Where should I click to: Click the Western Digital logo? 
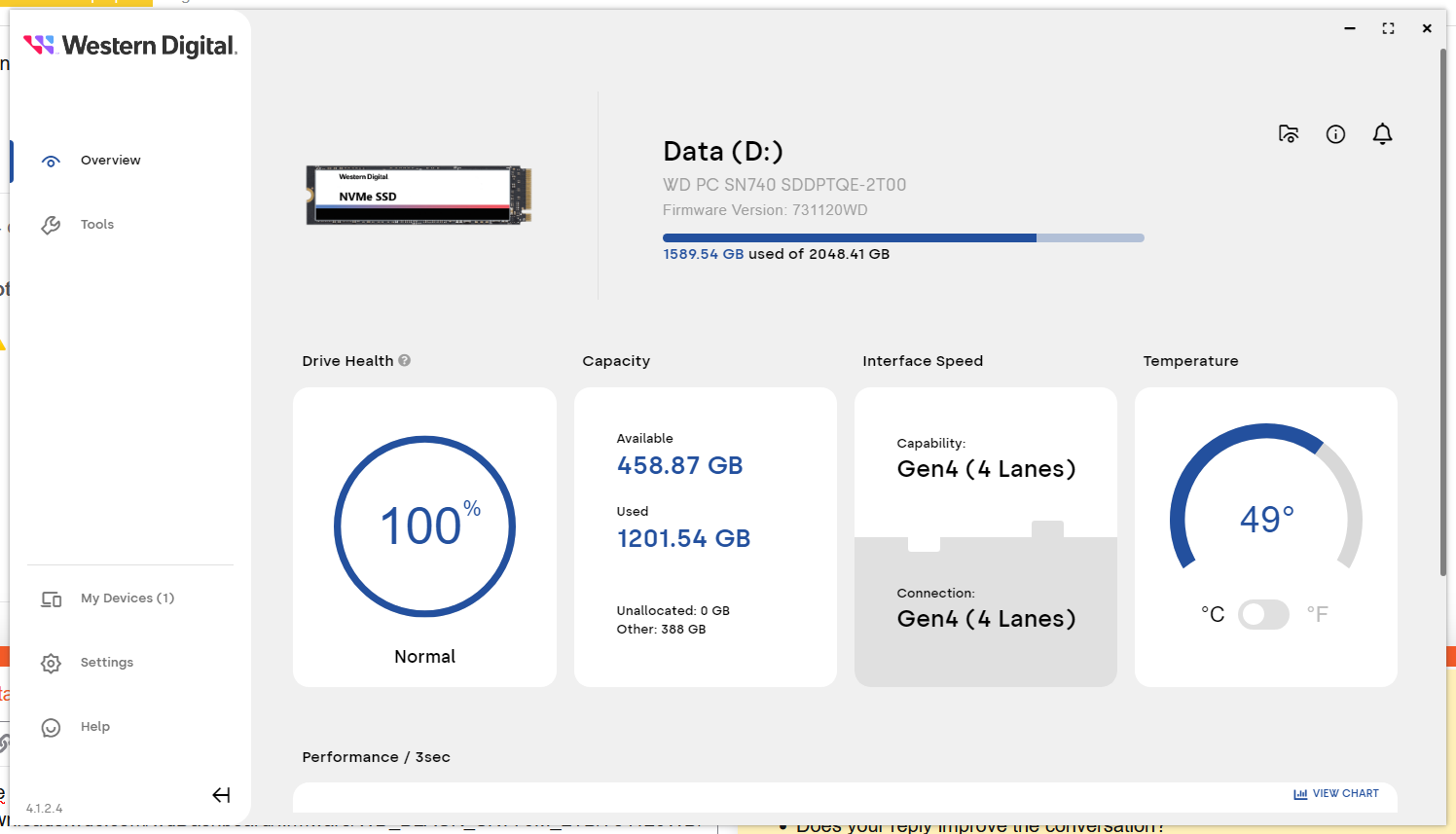click(x=130, y=46)
